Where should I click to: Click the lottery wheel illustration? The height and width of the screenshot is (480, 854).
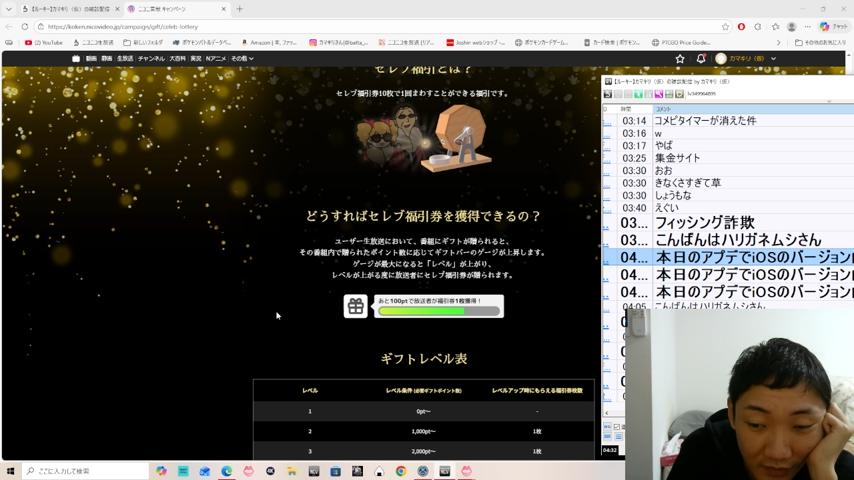click(x=456, y=138)
